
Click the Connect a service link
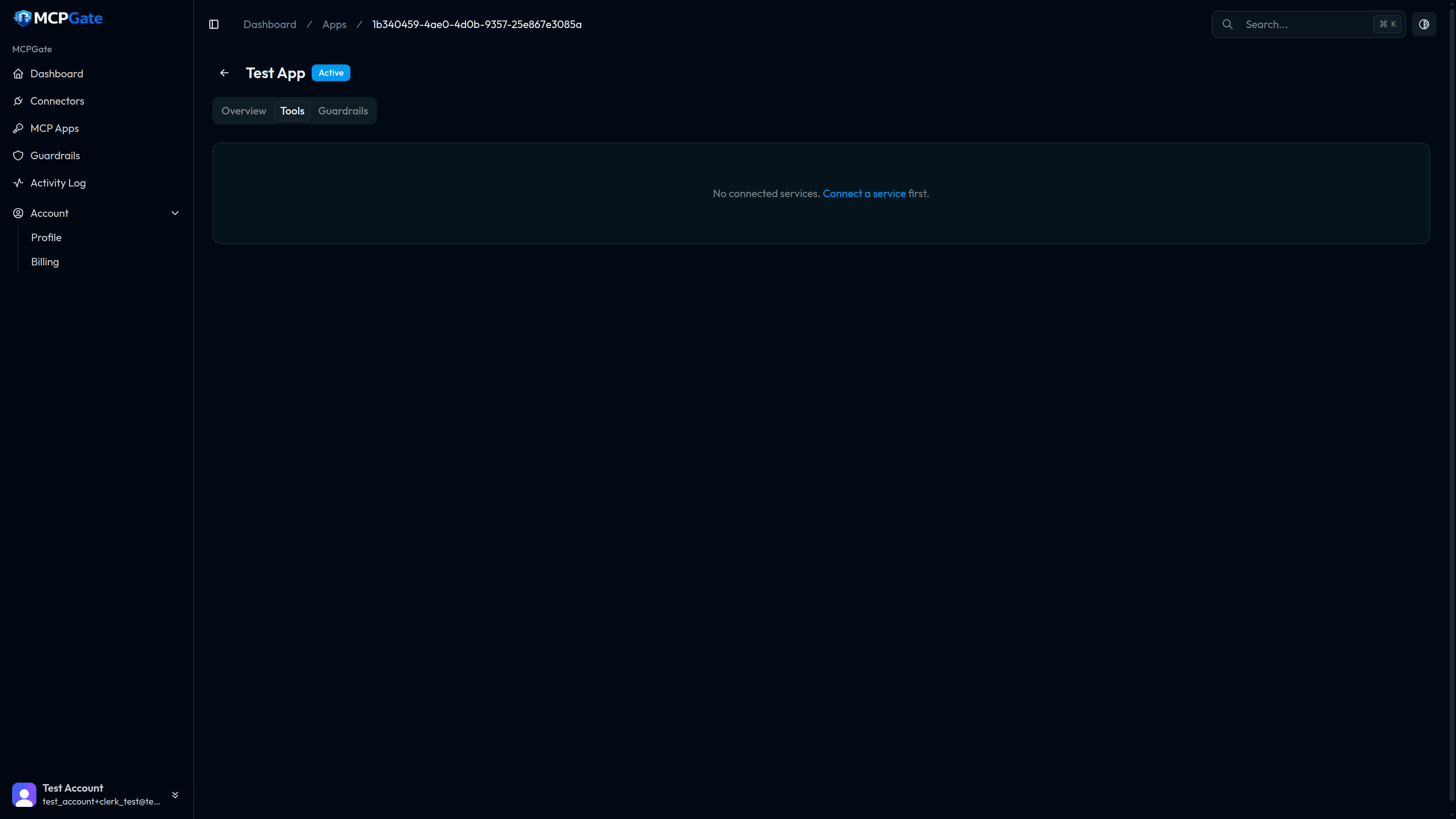coord(864,193)
